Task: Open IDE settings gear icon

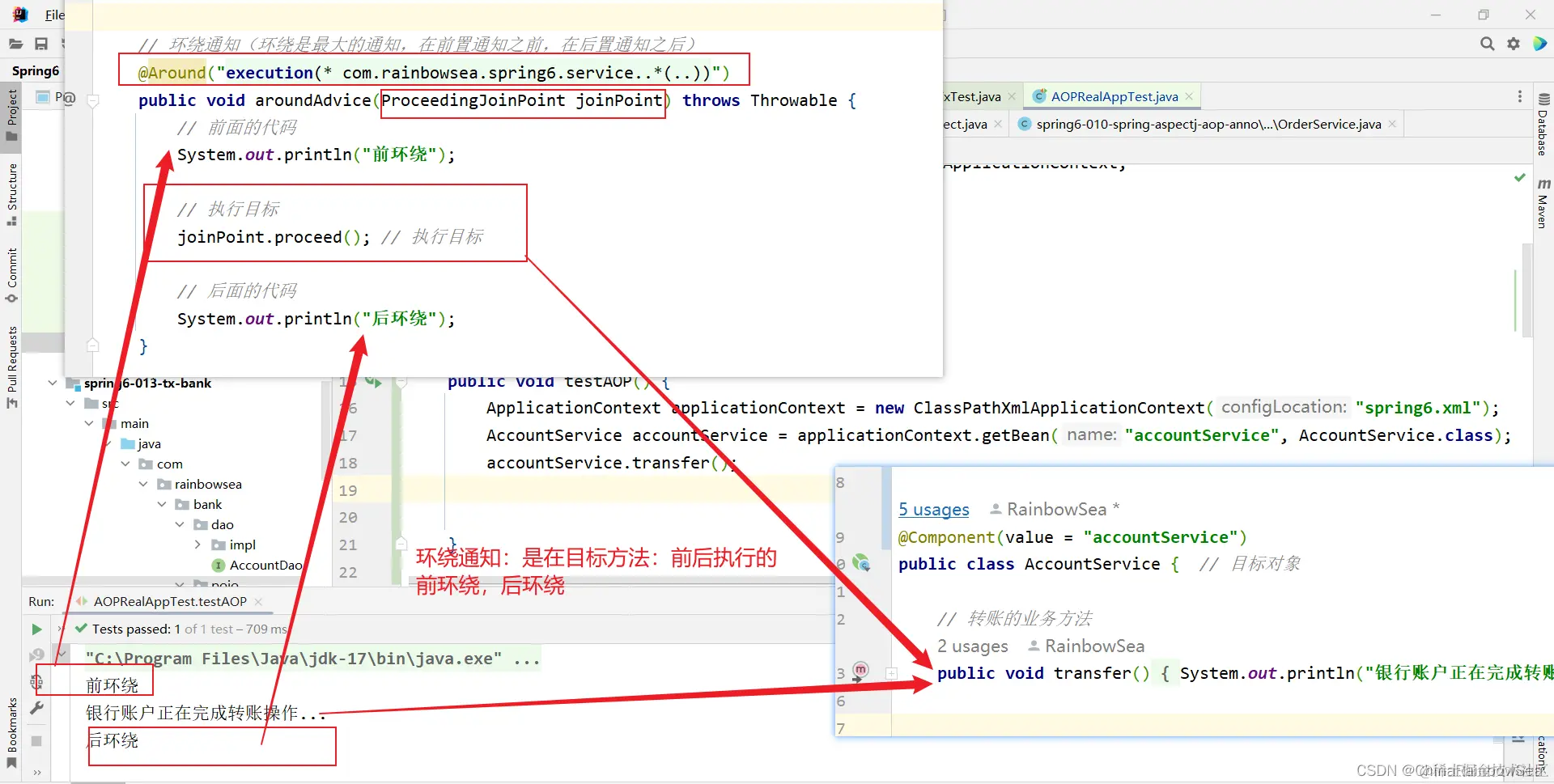Action: pos(1513,44)
